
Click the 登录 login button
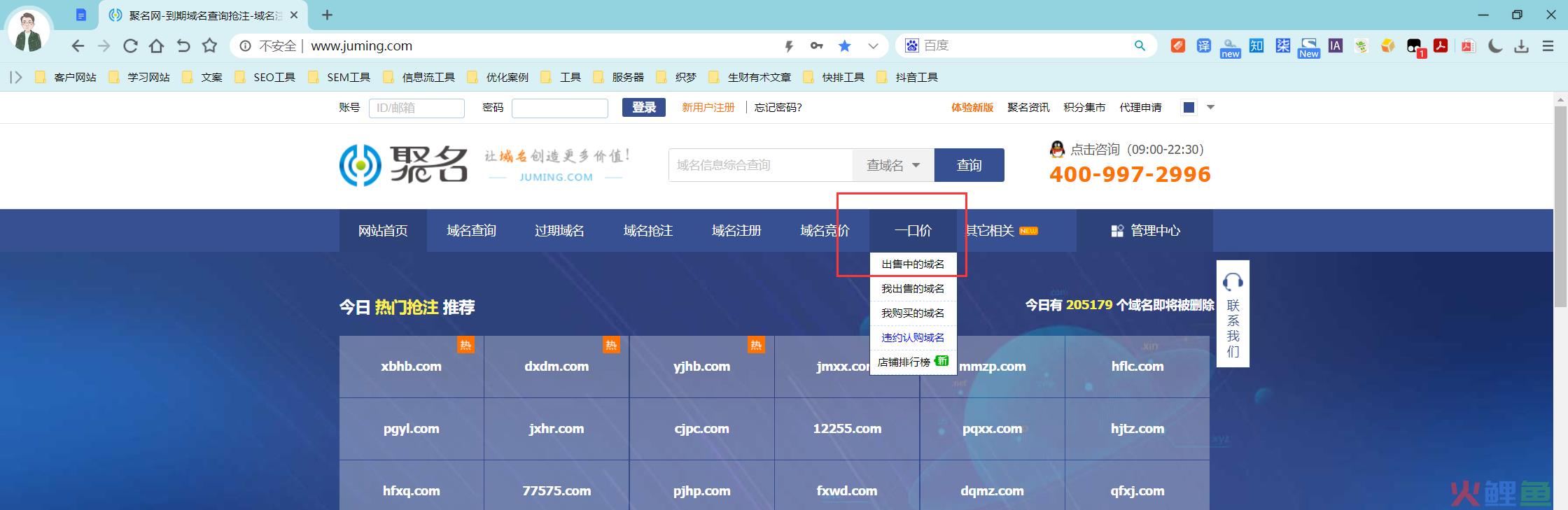tap(644, 107)
